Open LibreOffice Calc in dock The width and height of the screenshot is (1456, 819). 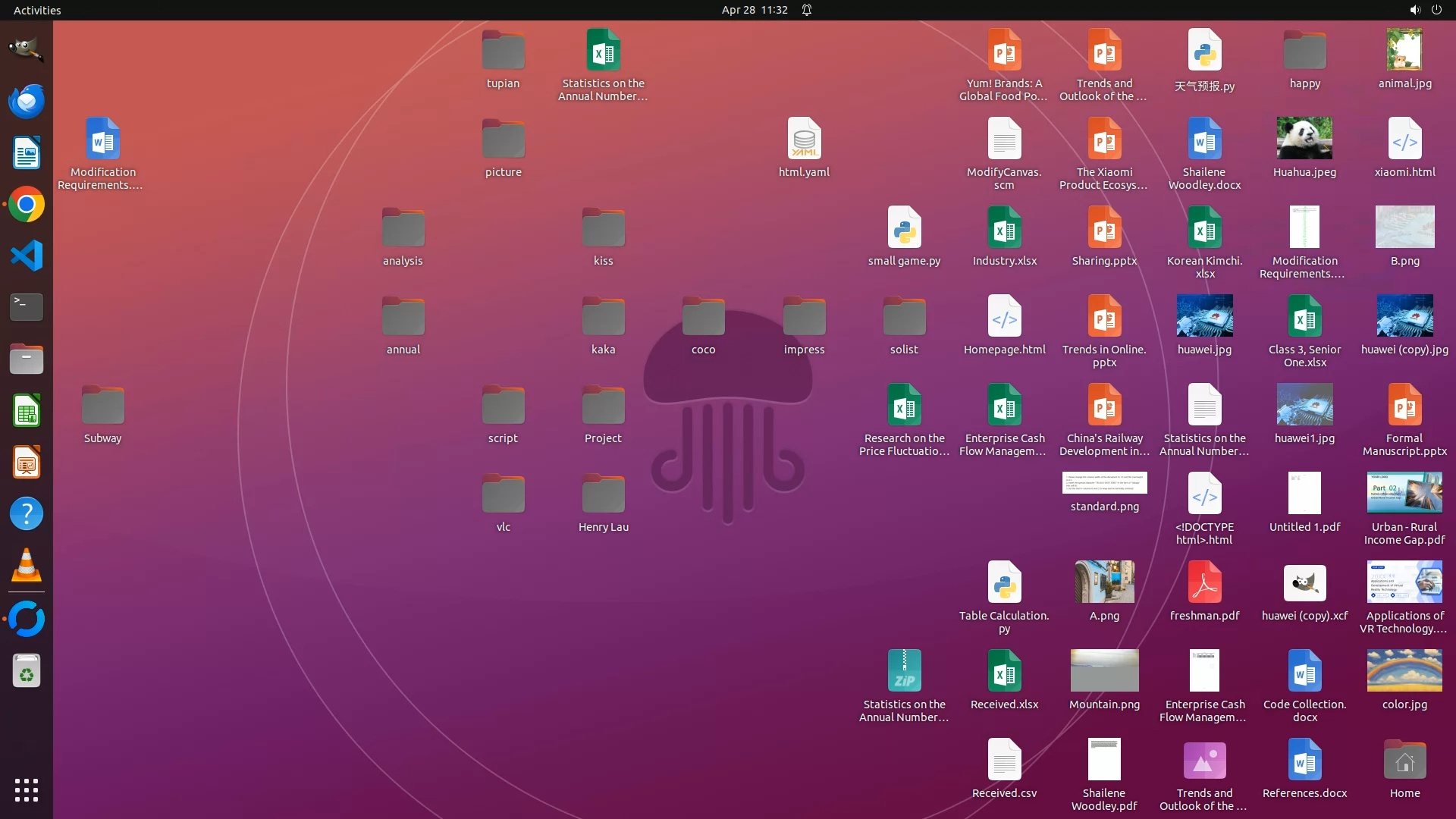coord(26,411)
